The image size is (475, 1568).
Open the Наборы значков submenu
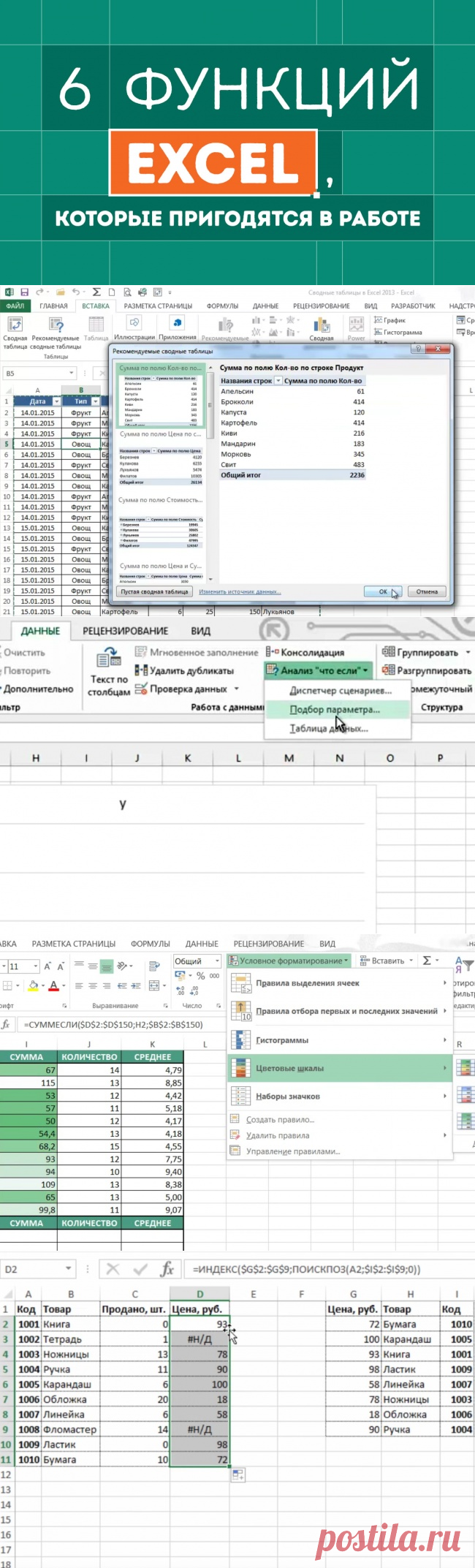point(340,1096)
